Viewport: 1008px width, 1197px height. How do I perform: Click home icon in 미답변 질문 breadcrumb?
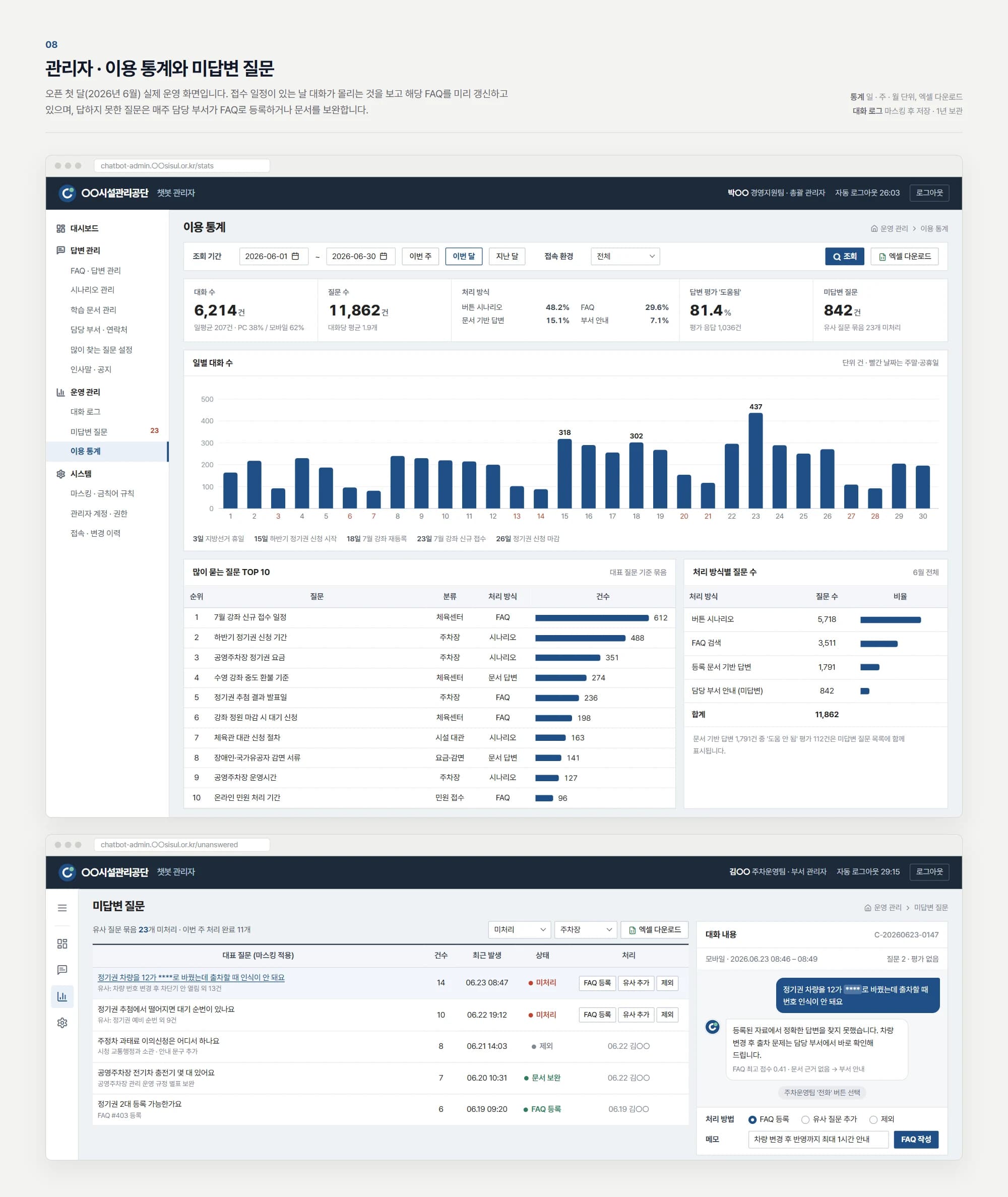(x=867, y=907)
